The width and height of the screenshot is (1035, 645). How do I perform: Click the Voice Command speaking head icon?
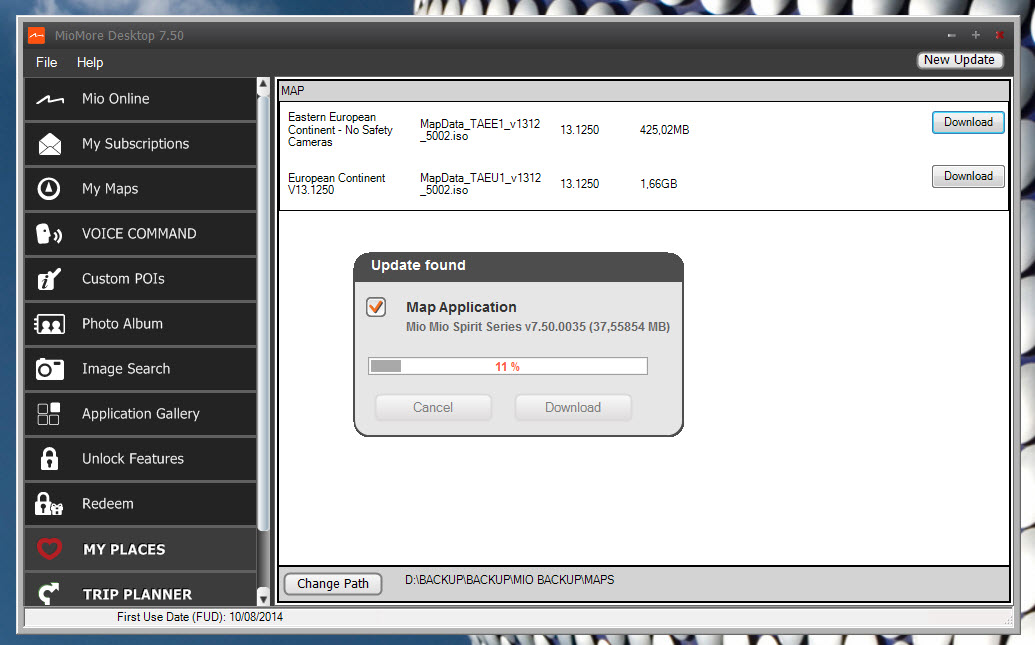click(x=49, y=234)
